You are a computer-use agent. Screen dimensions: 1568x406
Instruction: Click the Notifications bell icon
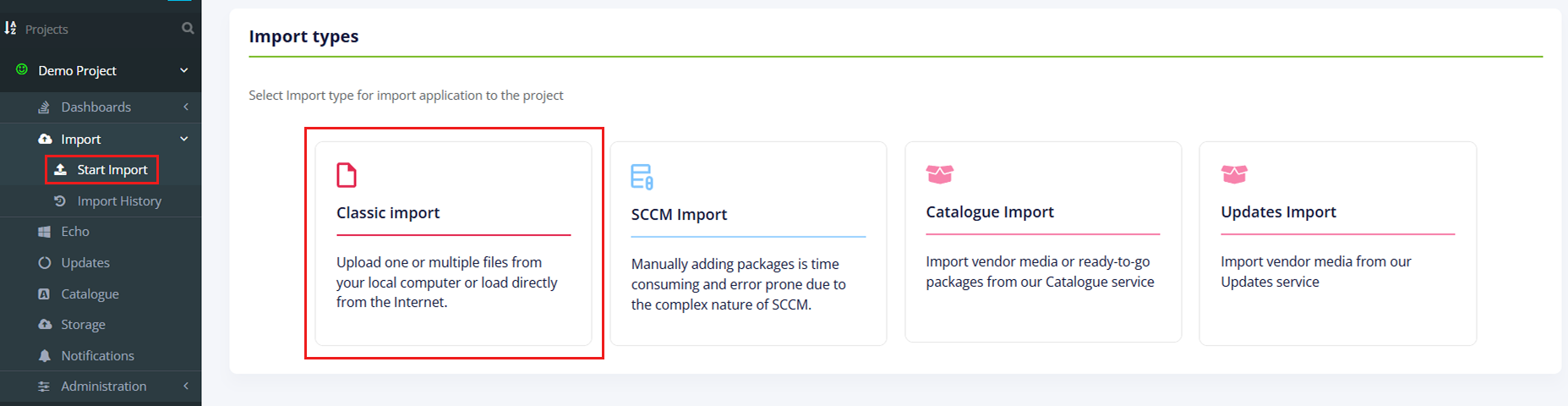click(45, 356)
